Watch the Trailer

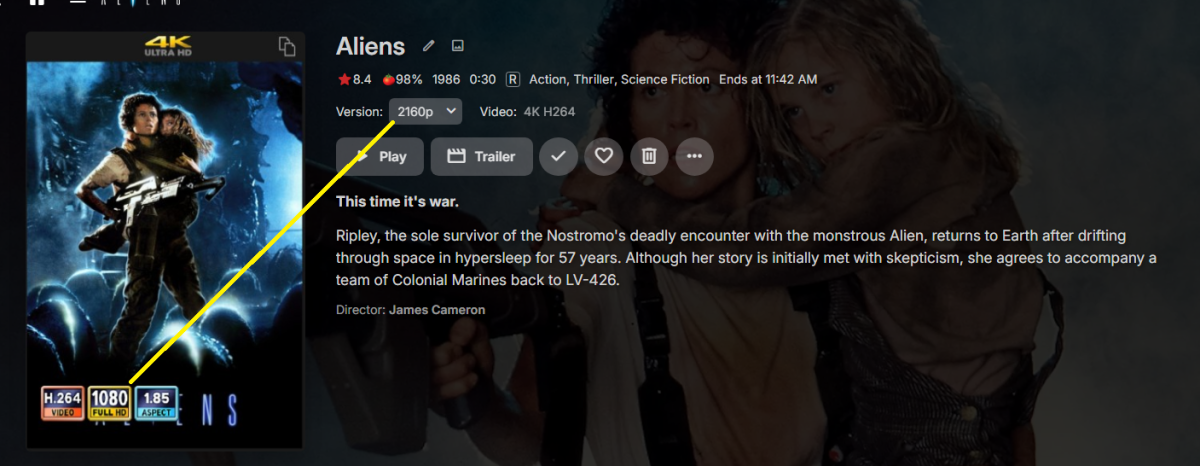(x=481, y=156)
